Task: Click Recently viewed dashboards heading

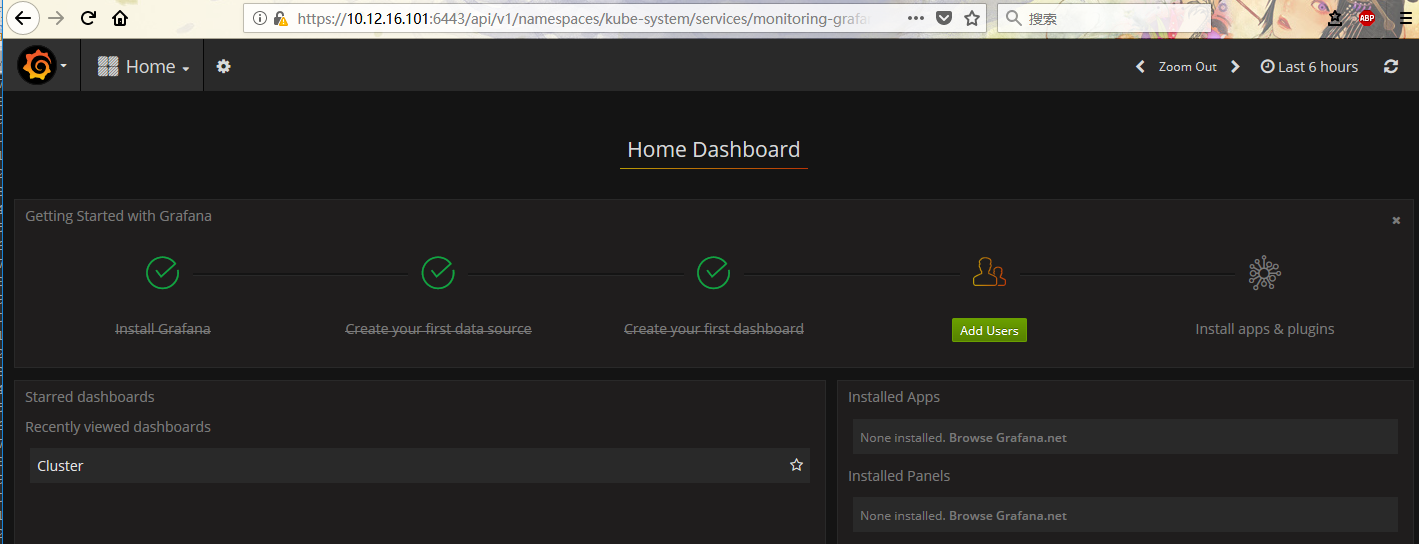Action: pos(118,427)
